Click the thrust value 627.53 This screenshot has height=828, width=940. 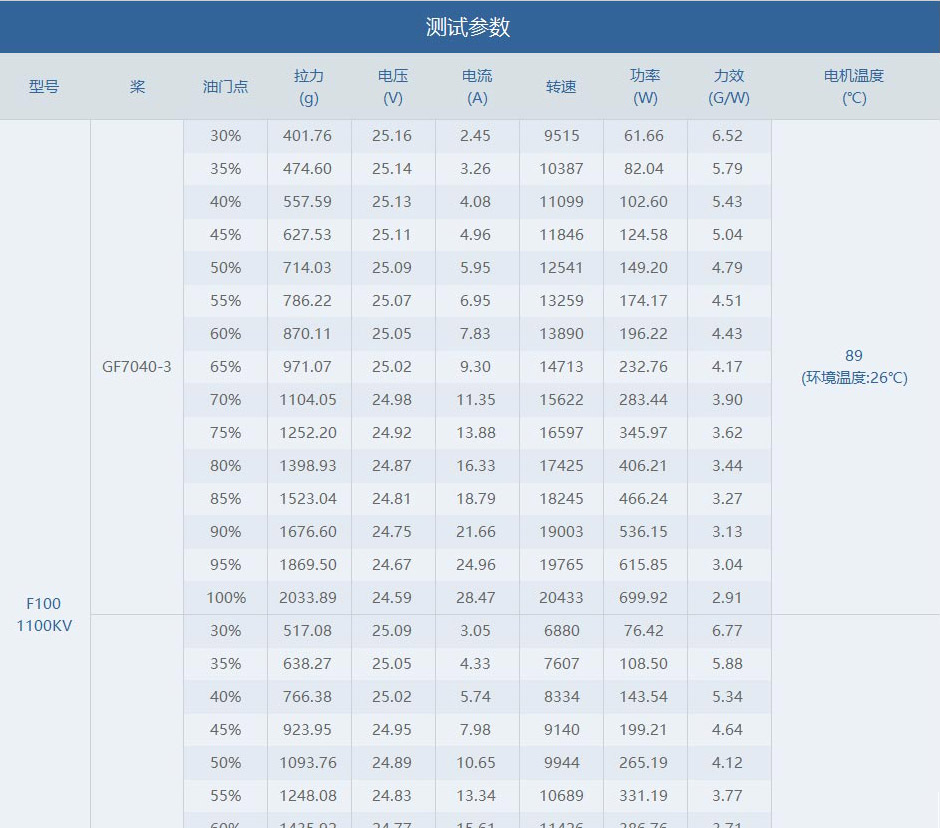[308, 234]
